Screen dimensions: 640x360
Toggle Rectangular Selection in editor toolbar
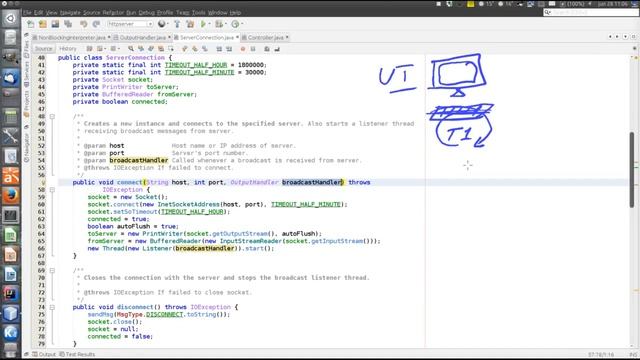tap(171, 49)
